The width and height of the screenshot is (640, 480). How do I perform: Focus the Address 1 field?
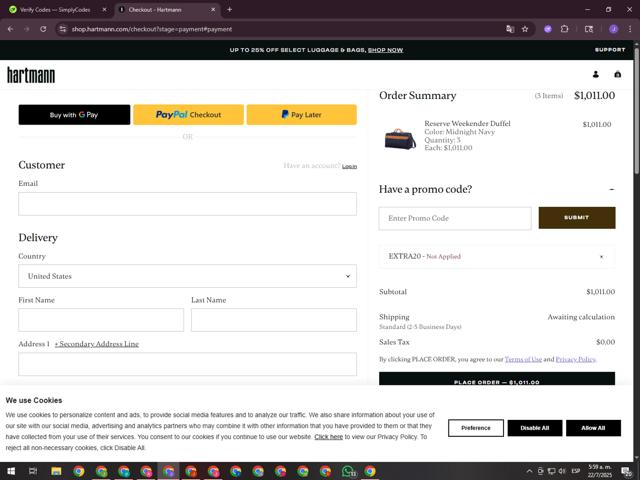tap(187, 364)
